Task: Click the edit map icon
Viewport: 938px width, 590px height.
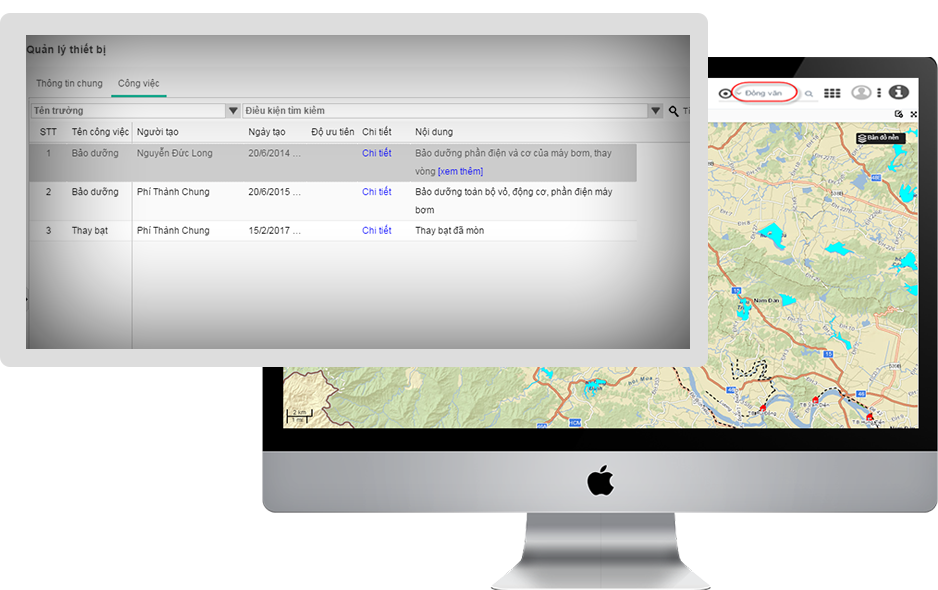Action: (x=899, y=114)
